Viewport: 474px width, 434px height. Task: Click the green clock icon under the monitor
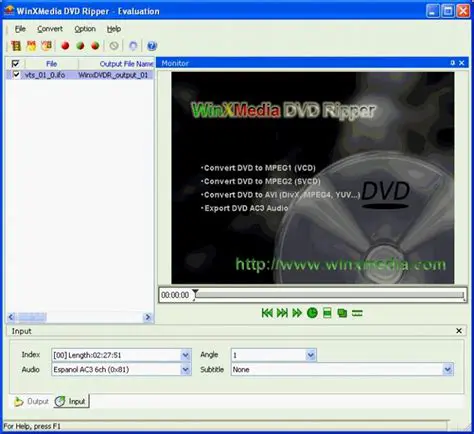(312, 313)
